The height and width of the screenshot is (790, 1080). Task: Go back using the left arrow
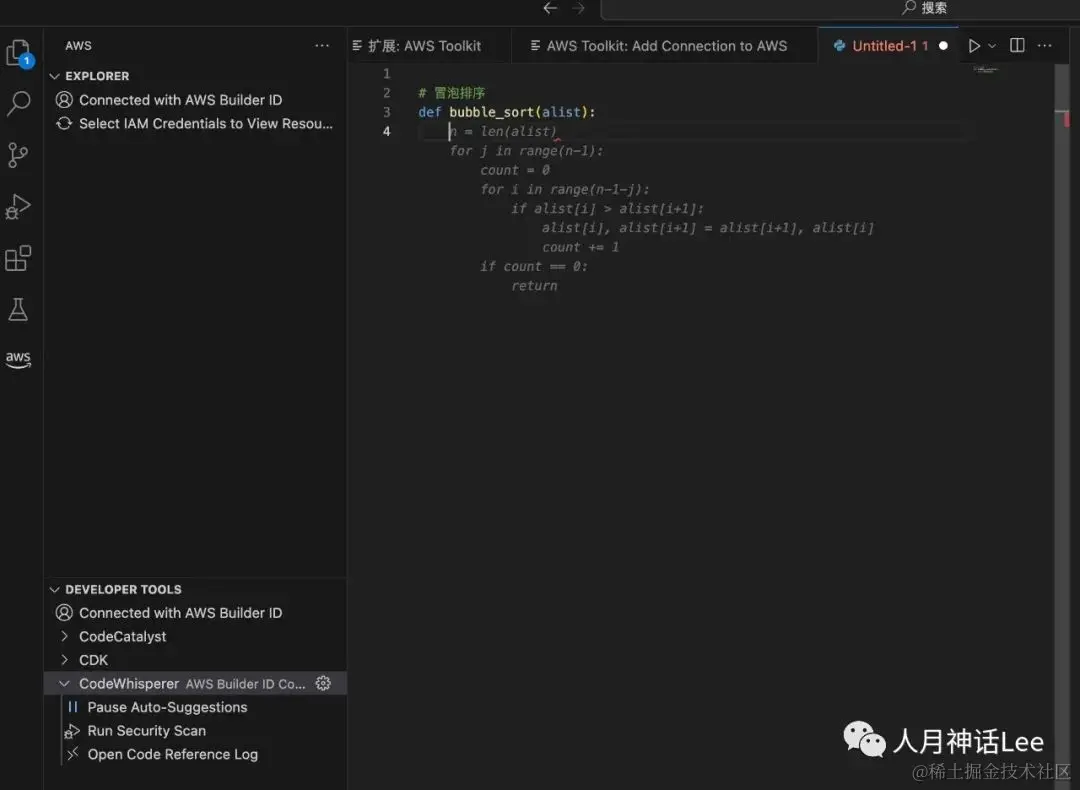(550, 8)
